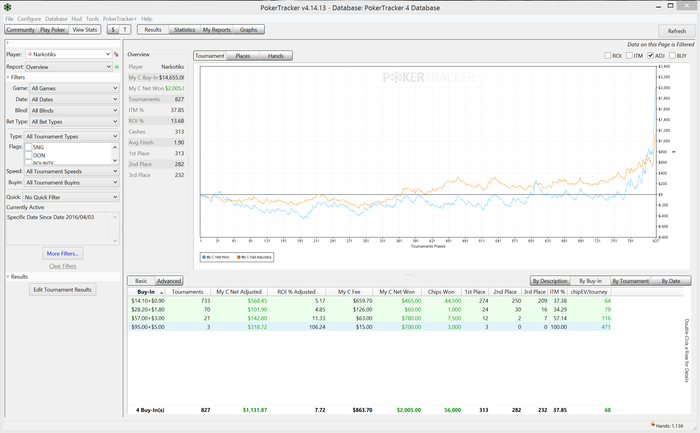
Task: Click the icon right of Player field
Action: (x=116, y=54)
